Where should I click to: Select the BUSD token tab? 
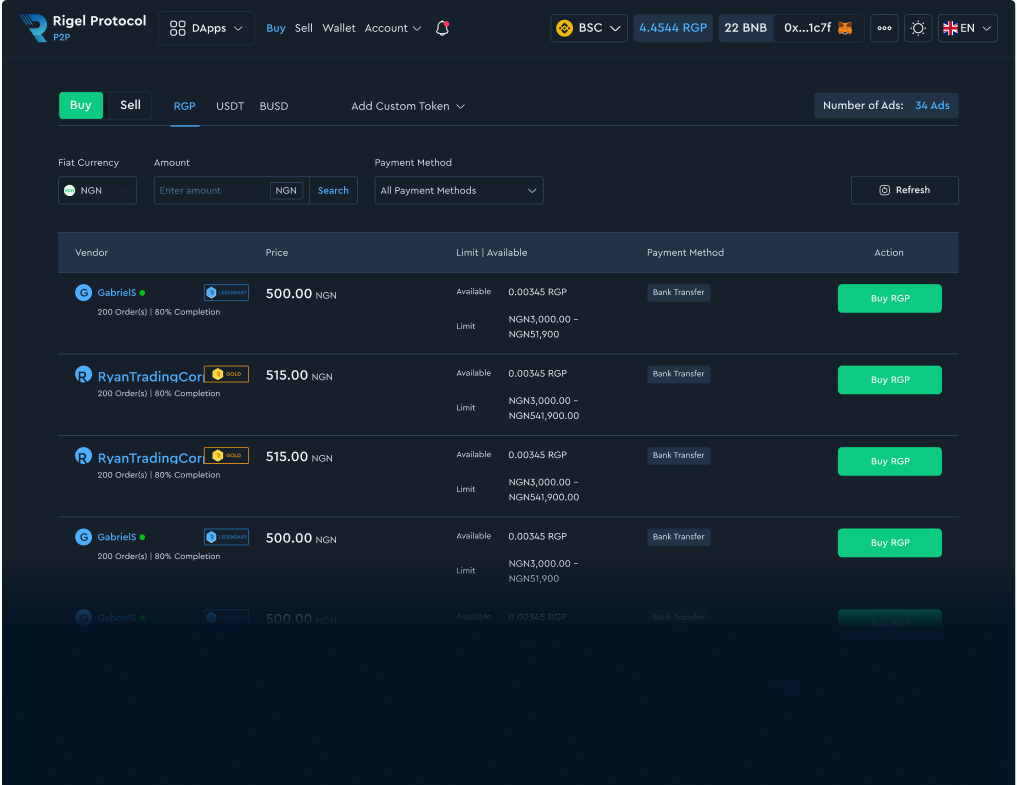[x=274, y=106]
